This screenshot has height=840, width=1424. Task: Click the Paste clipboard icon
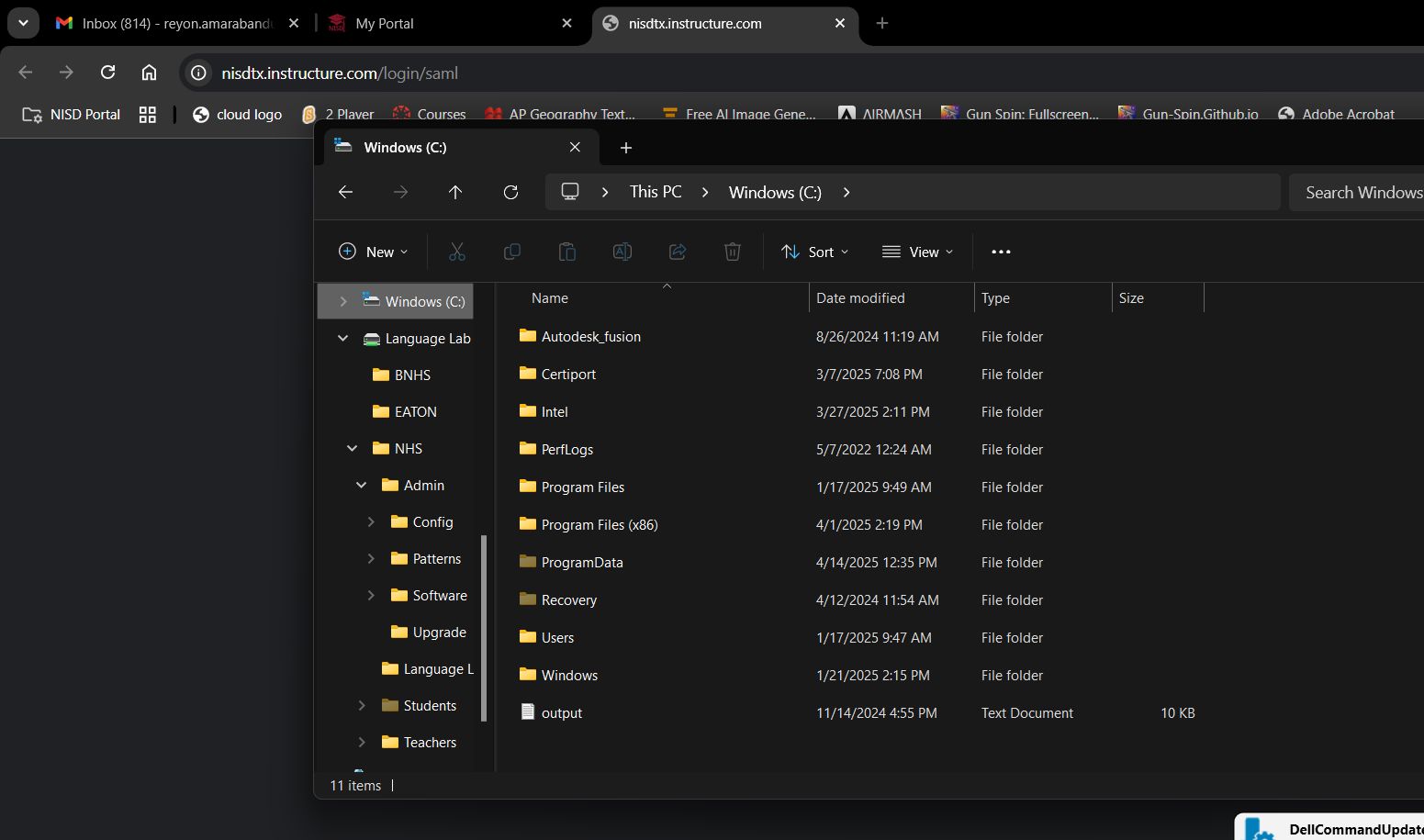tap(567, 252)
